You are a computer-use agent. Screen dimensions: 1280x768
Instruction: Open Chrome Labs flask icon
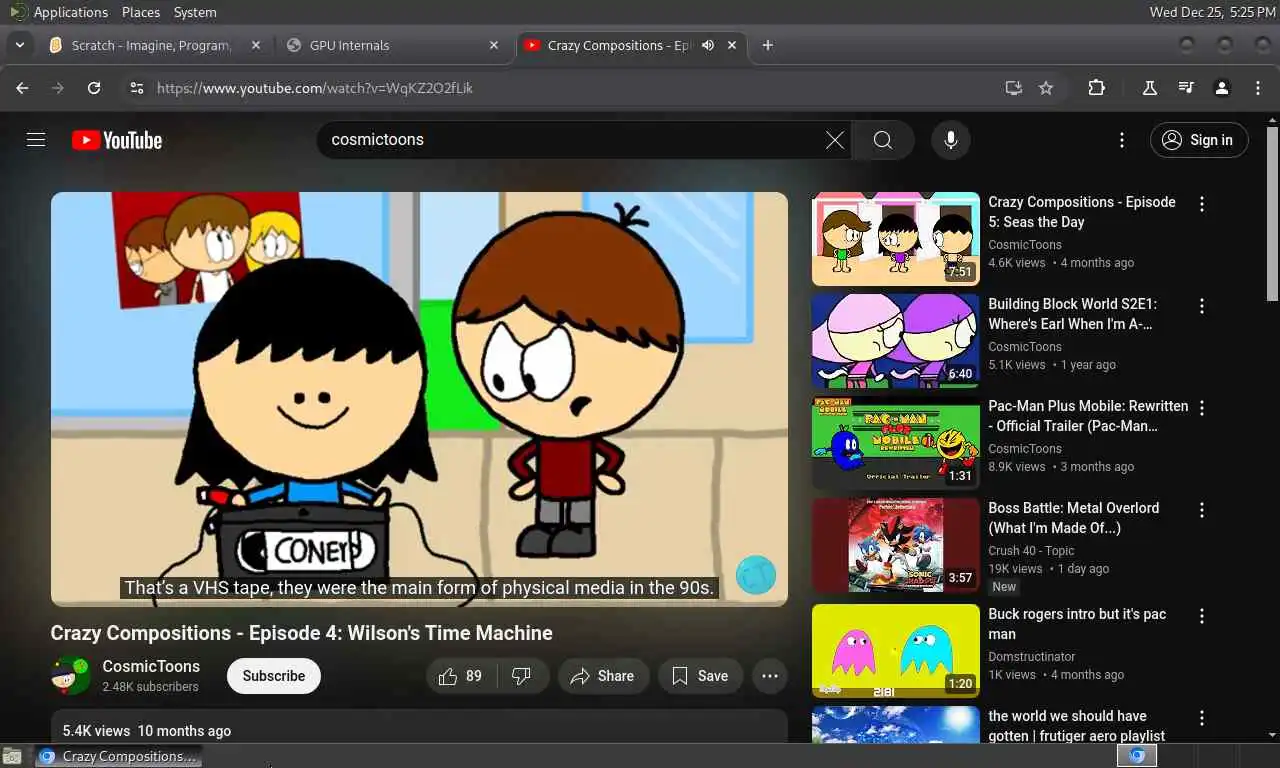coord(1150,88)
